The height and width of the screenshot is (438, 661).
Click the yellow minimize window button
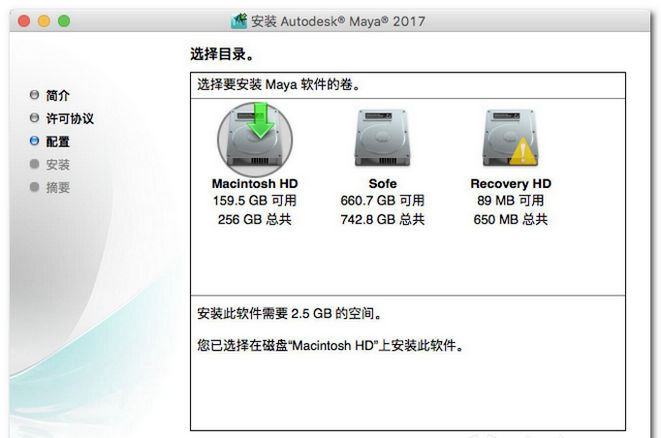pos(44,21)
